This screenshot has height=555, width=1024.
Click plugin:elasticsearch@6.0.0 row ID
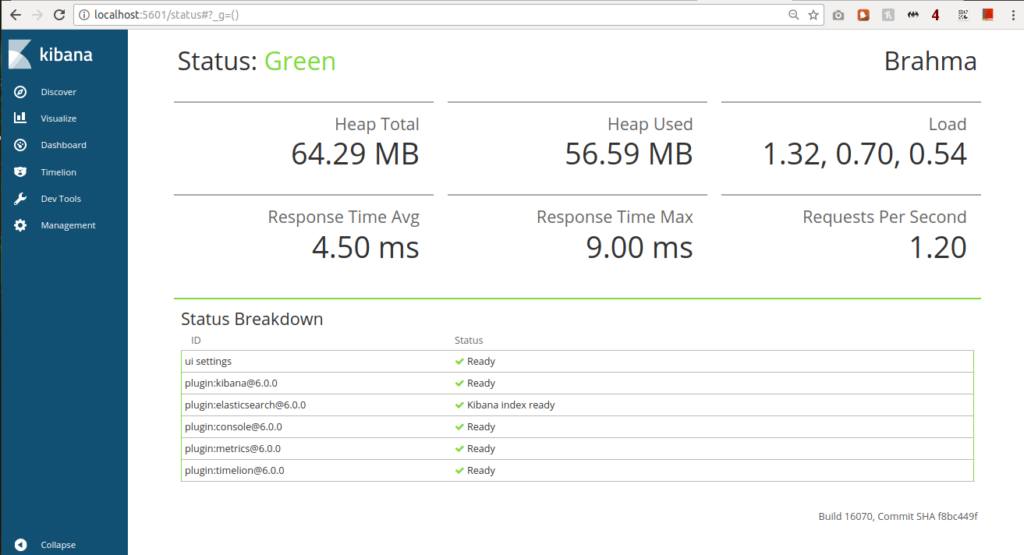(x=245, y=405)
